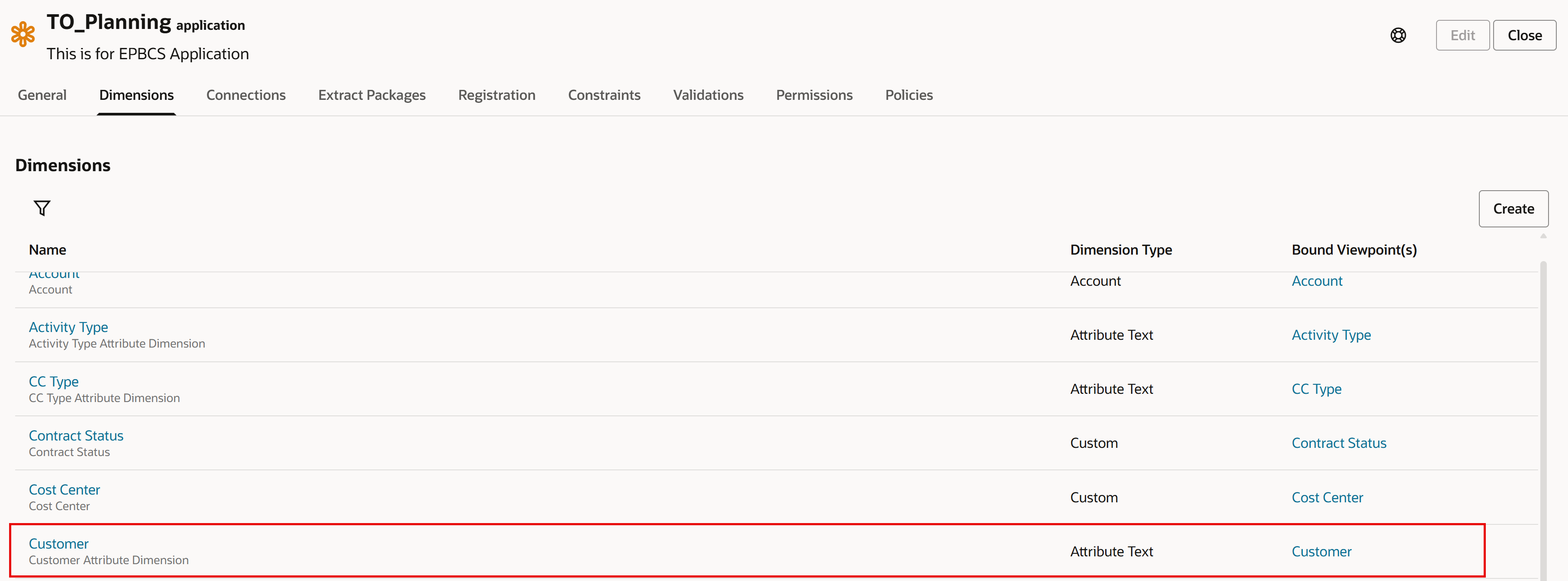The height and width of the screenshot is (581, 1568).
Task: Open the Validations tab
Action: pyautogui.click(x=708, y=95)
